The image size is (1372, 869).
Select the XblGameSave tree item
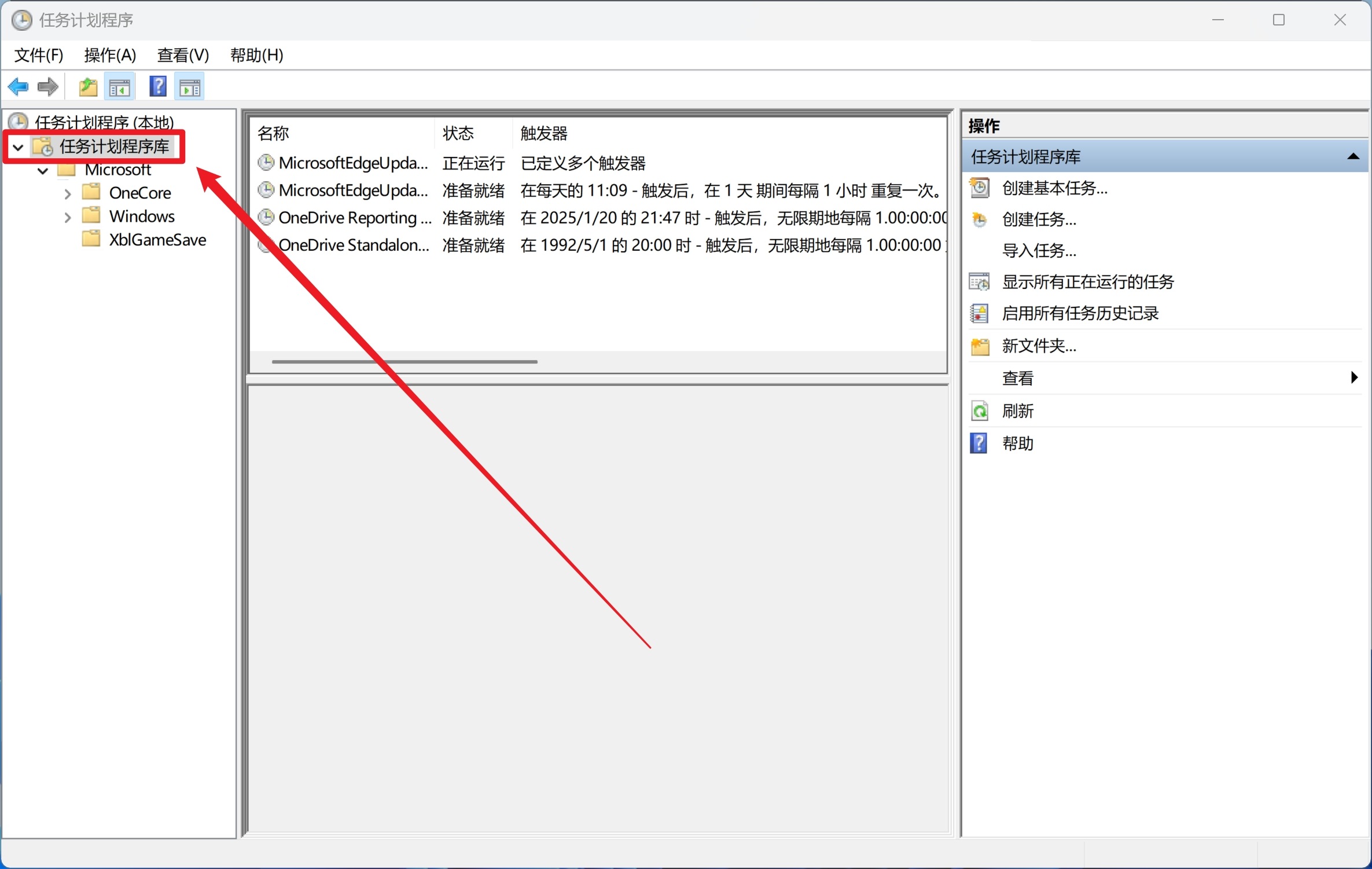coord(157,240)
